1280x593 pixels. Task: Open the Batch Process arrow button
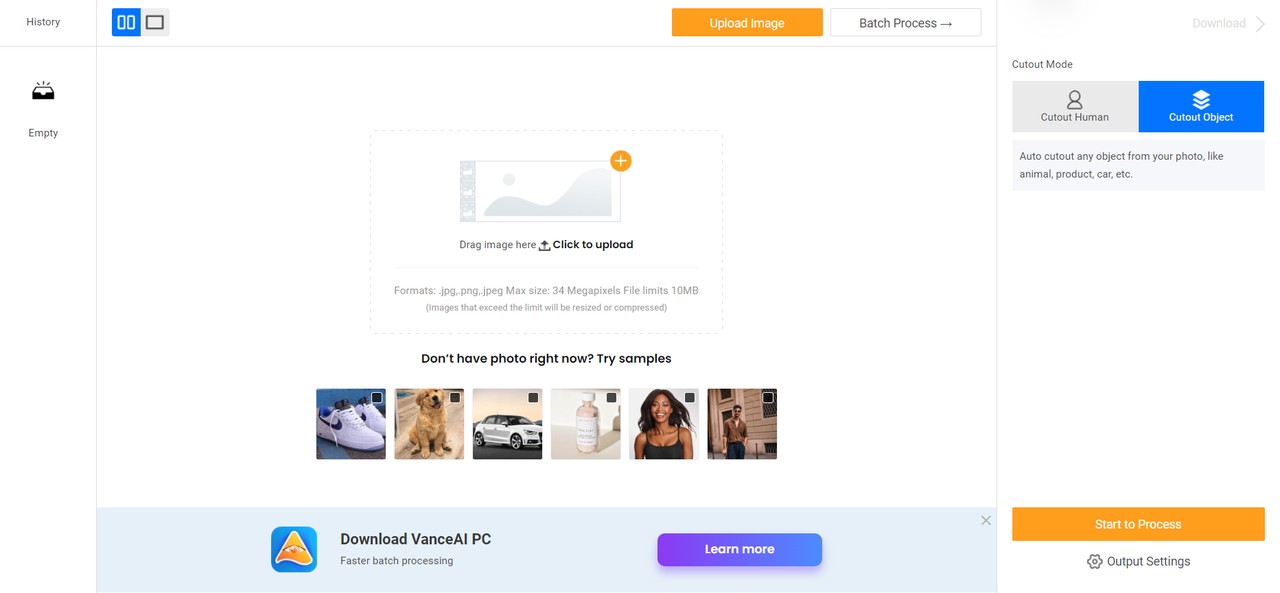click(x=906, y=23)
